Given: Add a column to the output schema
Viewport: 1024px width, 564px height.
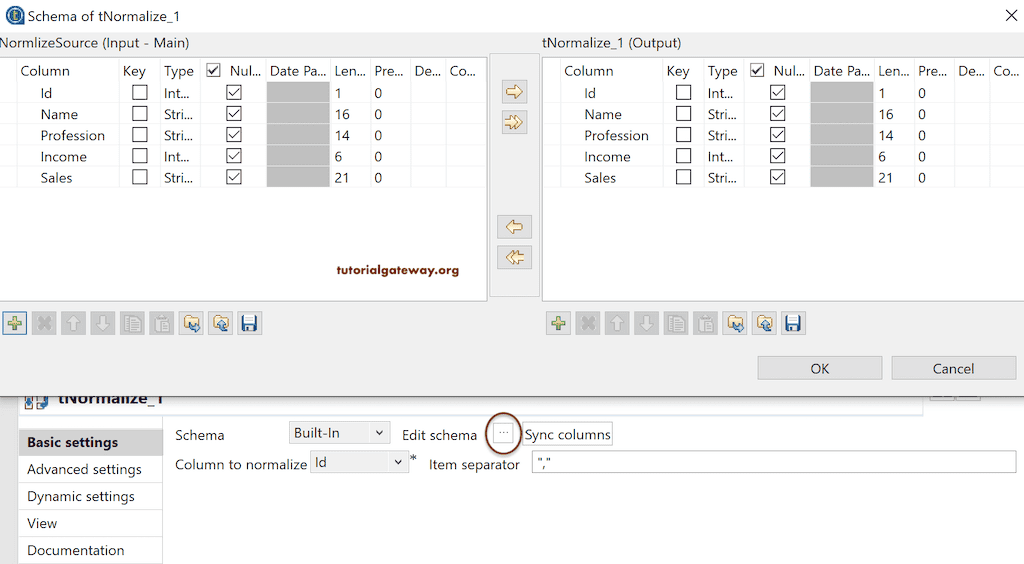Looking at the screenshot, I should 558,323.
